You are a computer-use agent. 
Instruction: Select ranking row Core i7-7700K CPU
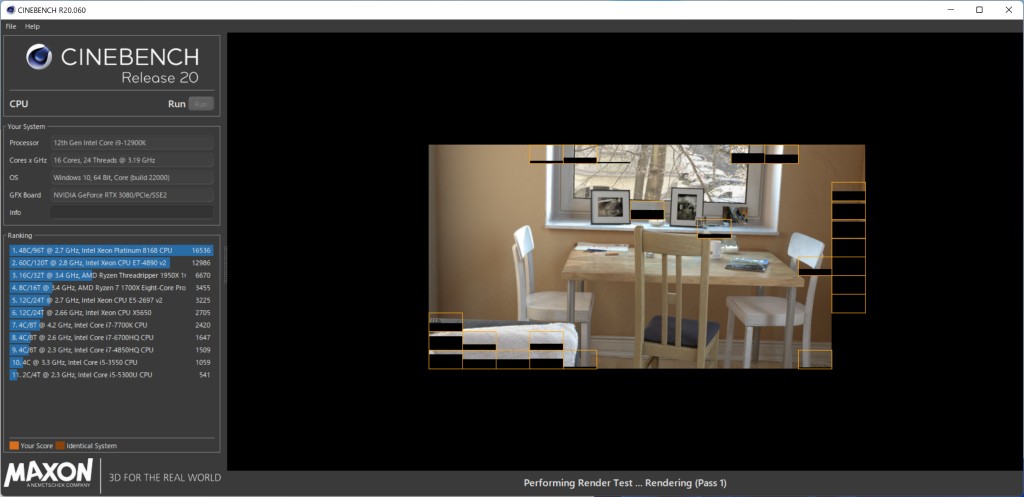(x=111, y=325)
